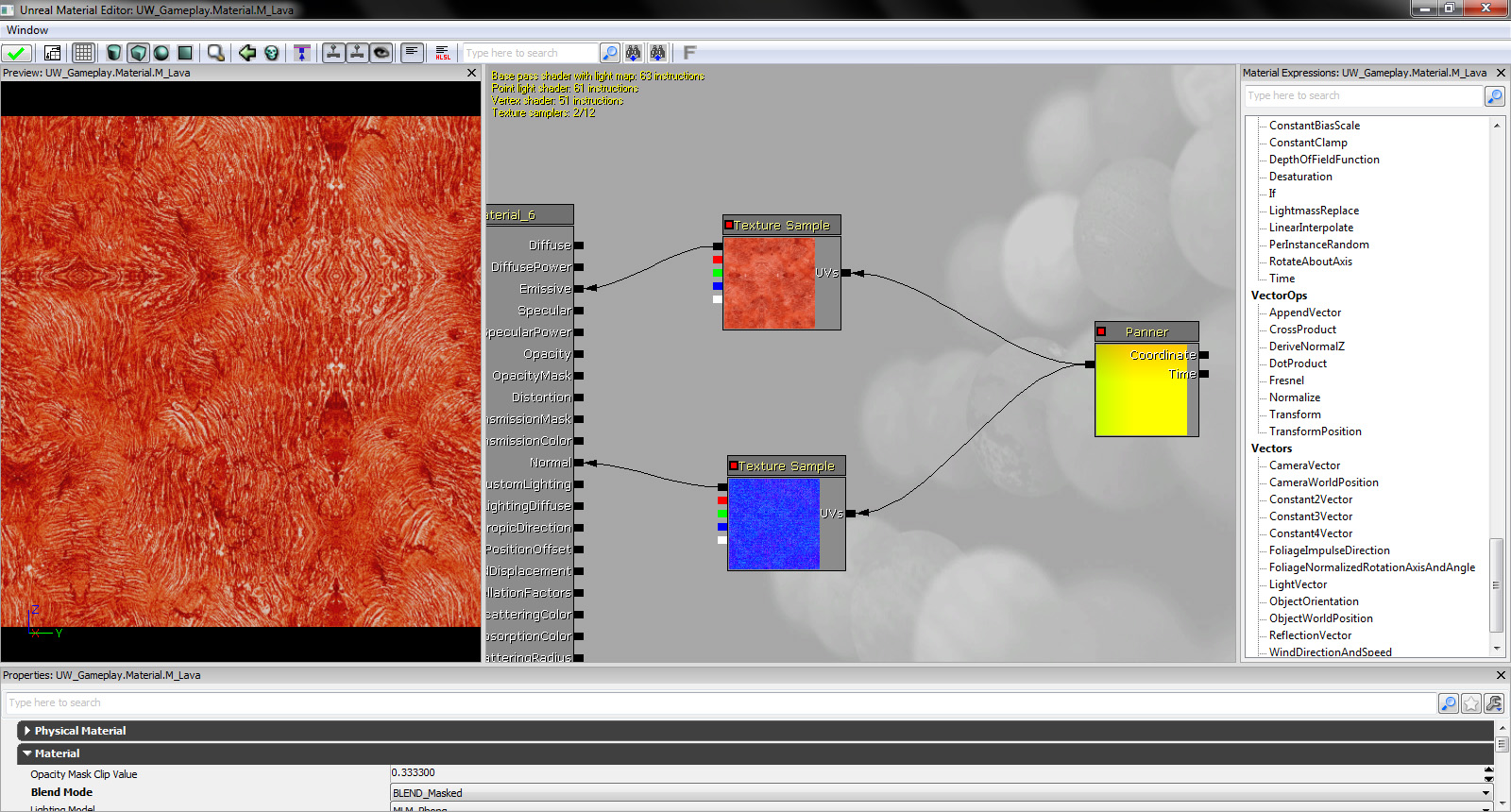Choose Constant3Vector from the Vectors list
Image resolution: width=1511 pixels, height=812 pixels.
1310,516
